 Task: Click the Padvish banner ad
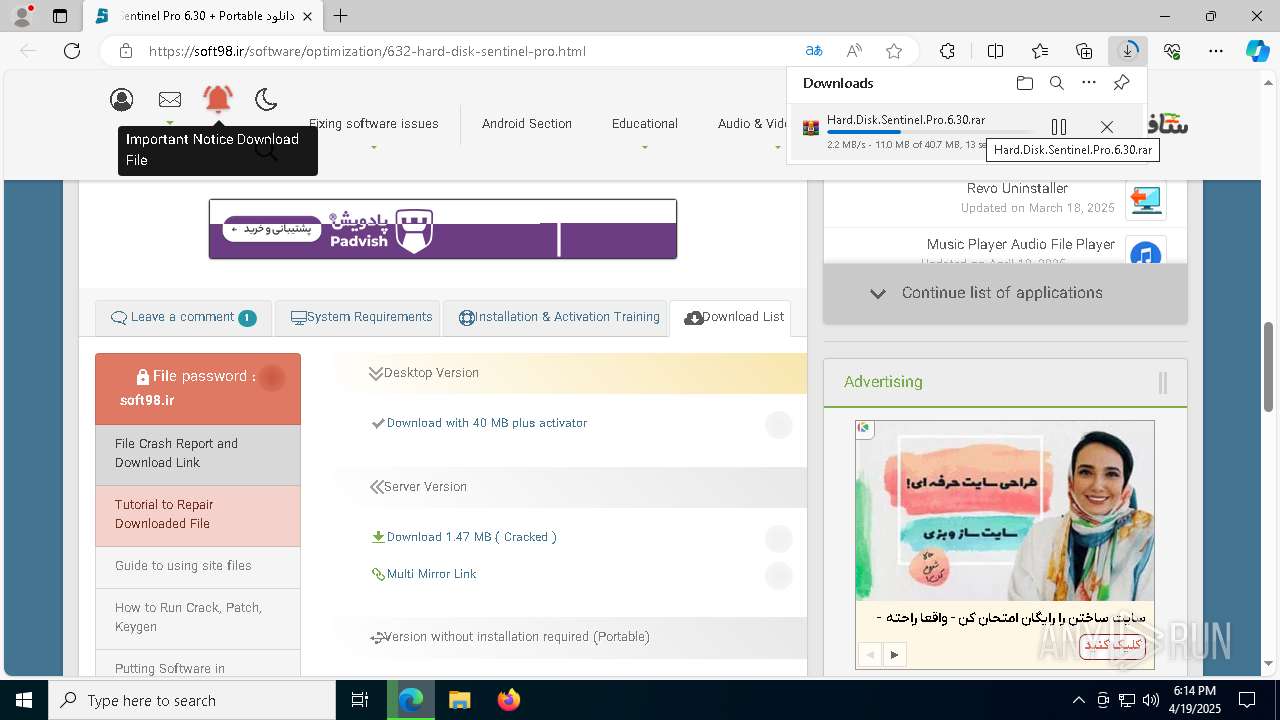tap(443, 229)
